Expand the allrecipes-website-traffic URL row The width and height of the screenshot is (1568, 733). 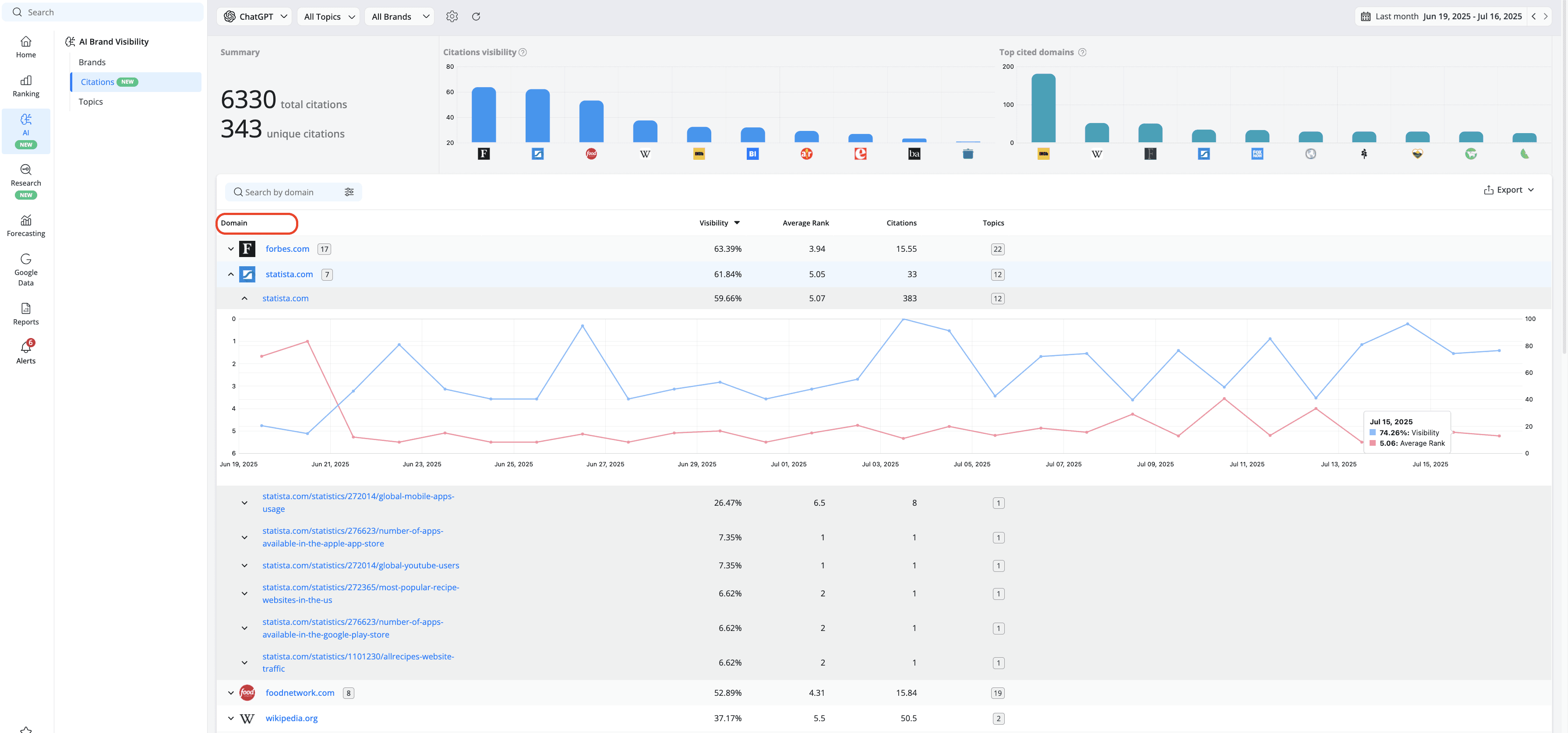pyautogui.click(x=244, y=663)
